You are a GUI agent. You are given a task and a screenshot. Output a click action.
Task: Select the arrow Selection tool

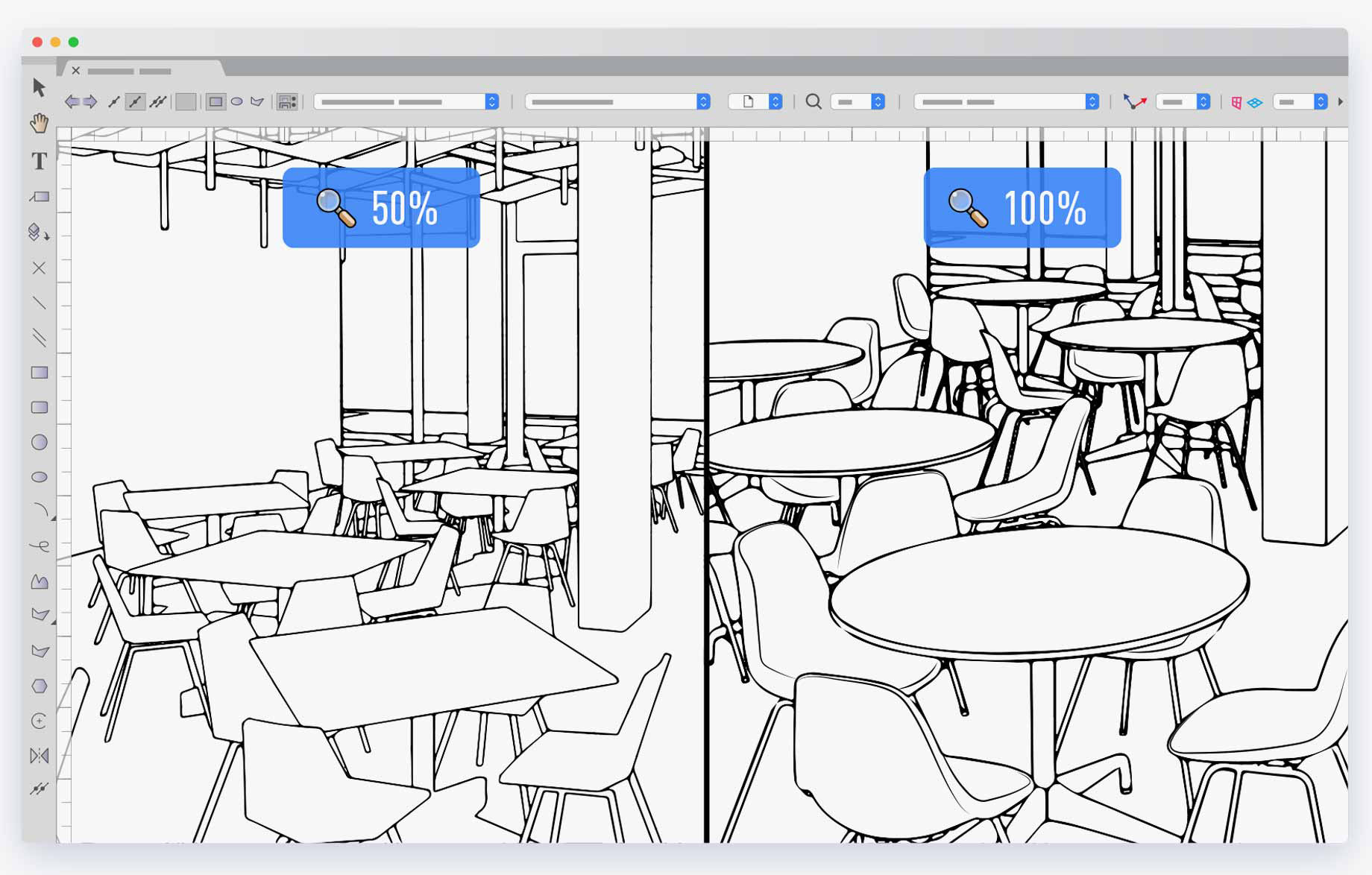[39, 88]
